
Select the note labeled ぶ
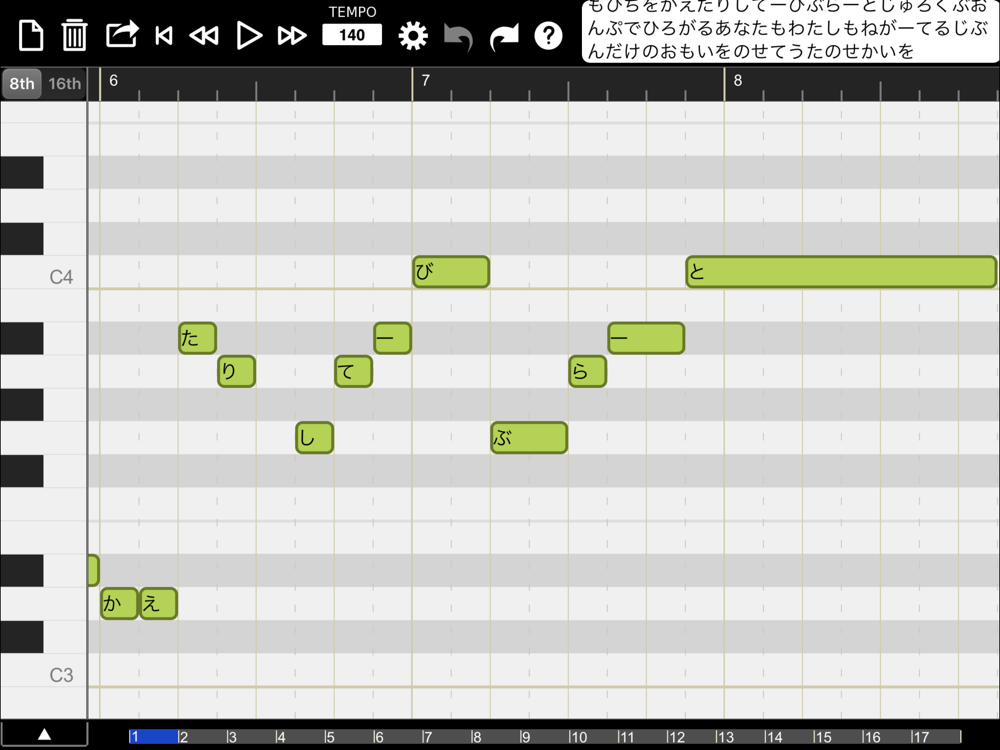(529, 438)
